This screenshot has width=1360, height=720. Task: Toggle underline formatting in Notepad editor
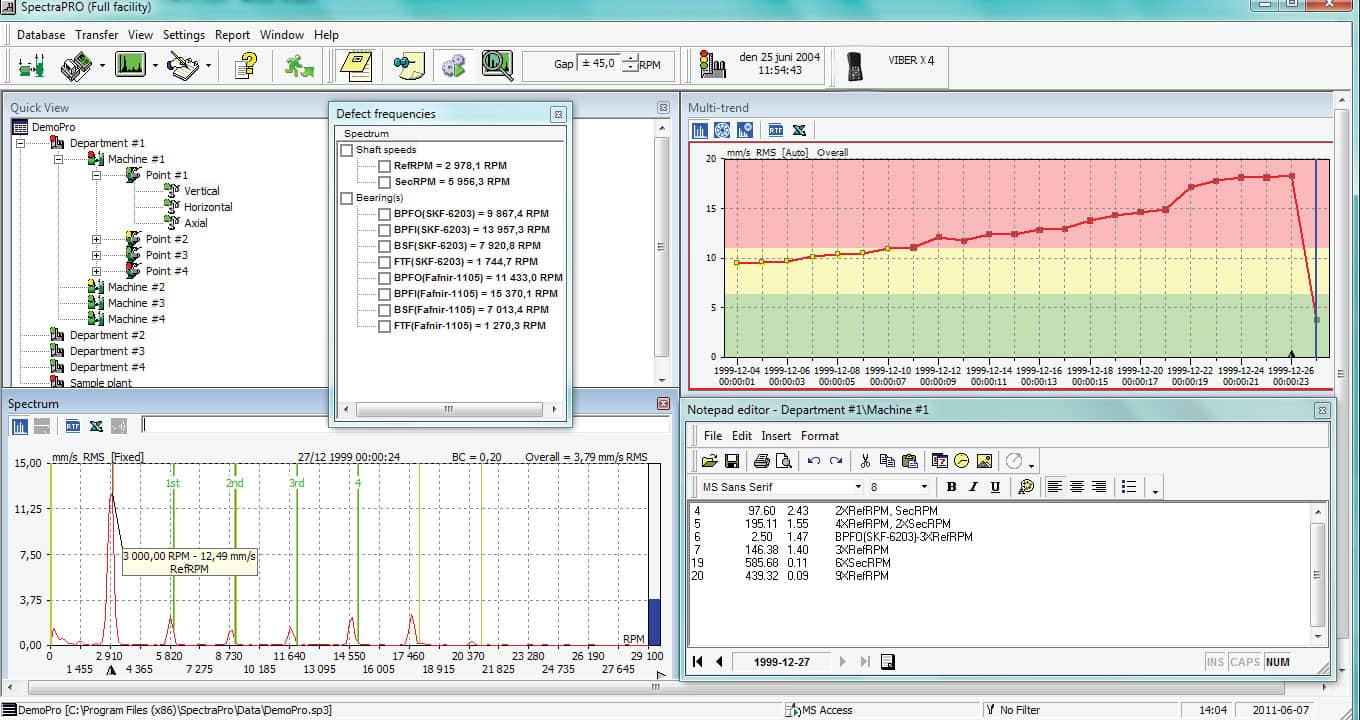[x=995, y=487]
